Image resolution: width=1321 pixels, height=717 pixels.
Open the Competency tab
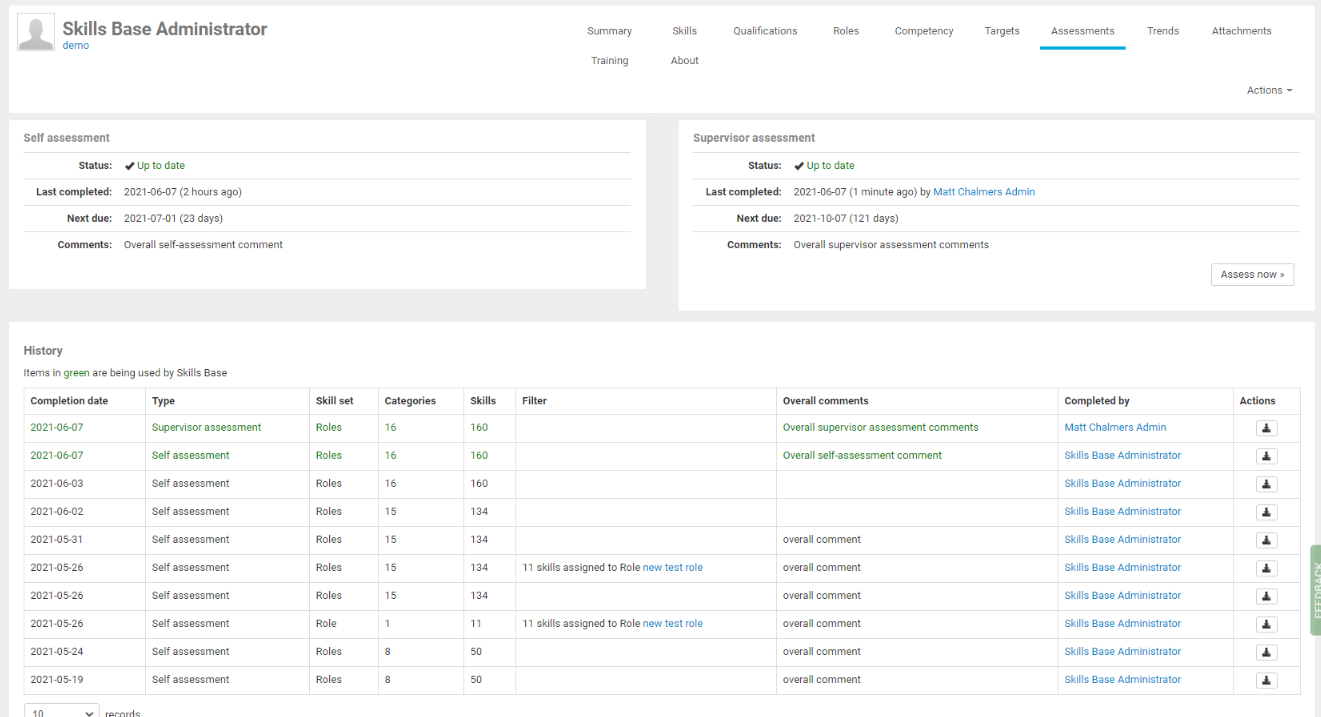coord(923,31)
